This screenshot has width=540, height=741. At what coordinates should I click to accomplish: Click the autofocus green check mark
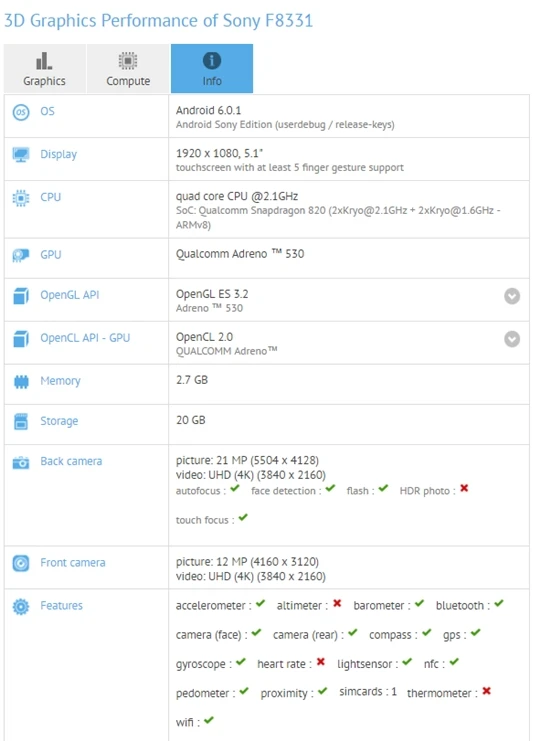coord(235,488)
